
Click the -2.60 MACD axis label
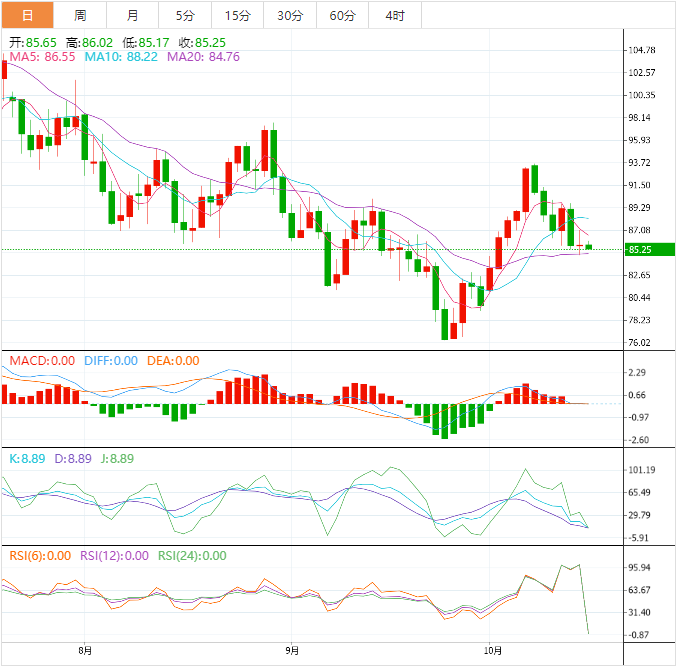[639, 440]
